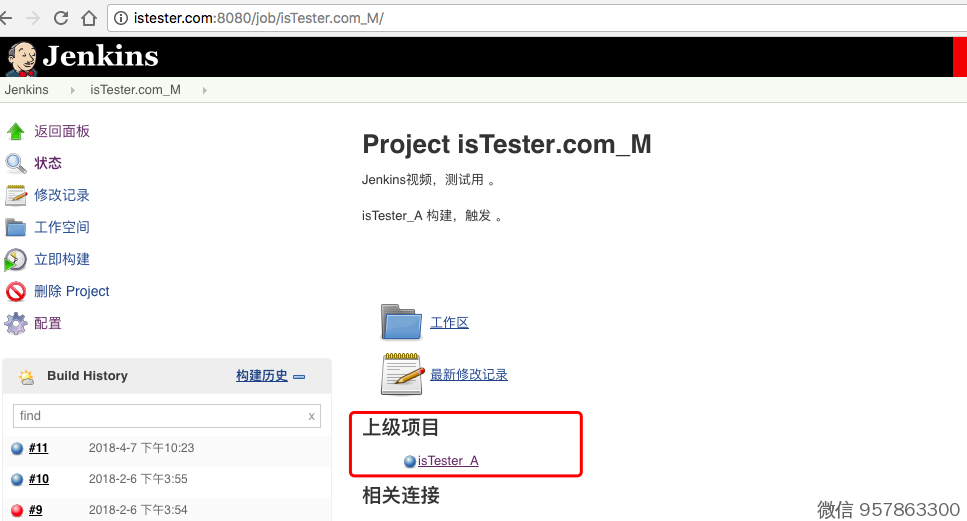967x521 pixels.
Task: Click the find input in Build History
Action: click(160, 416)
